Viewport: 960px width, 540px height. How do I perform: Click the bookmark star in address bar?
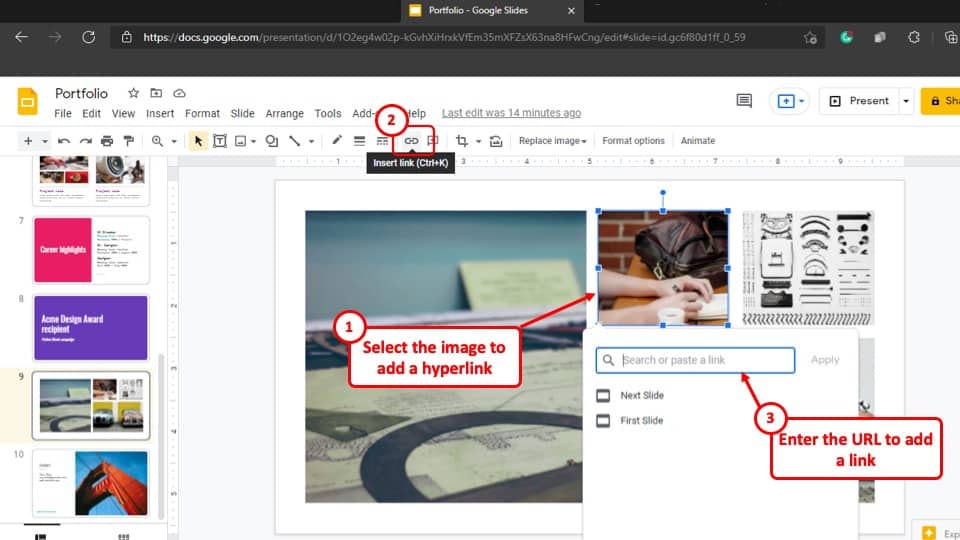point(810,38)
